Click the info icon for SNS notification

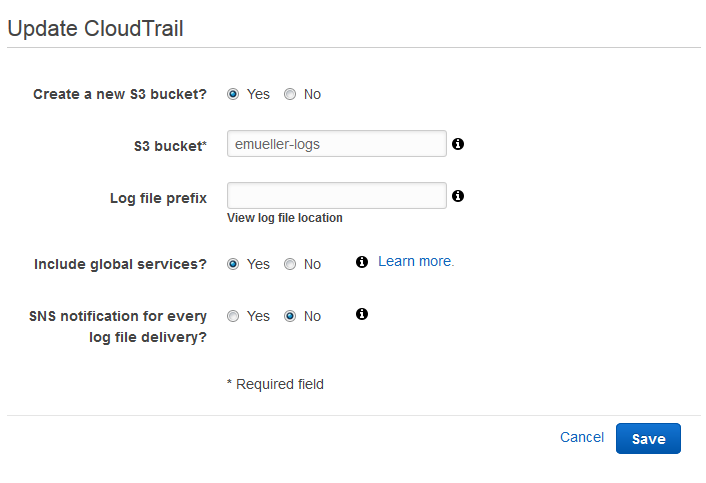coord(362,314)
